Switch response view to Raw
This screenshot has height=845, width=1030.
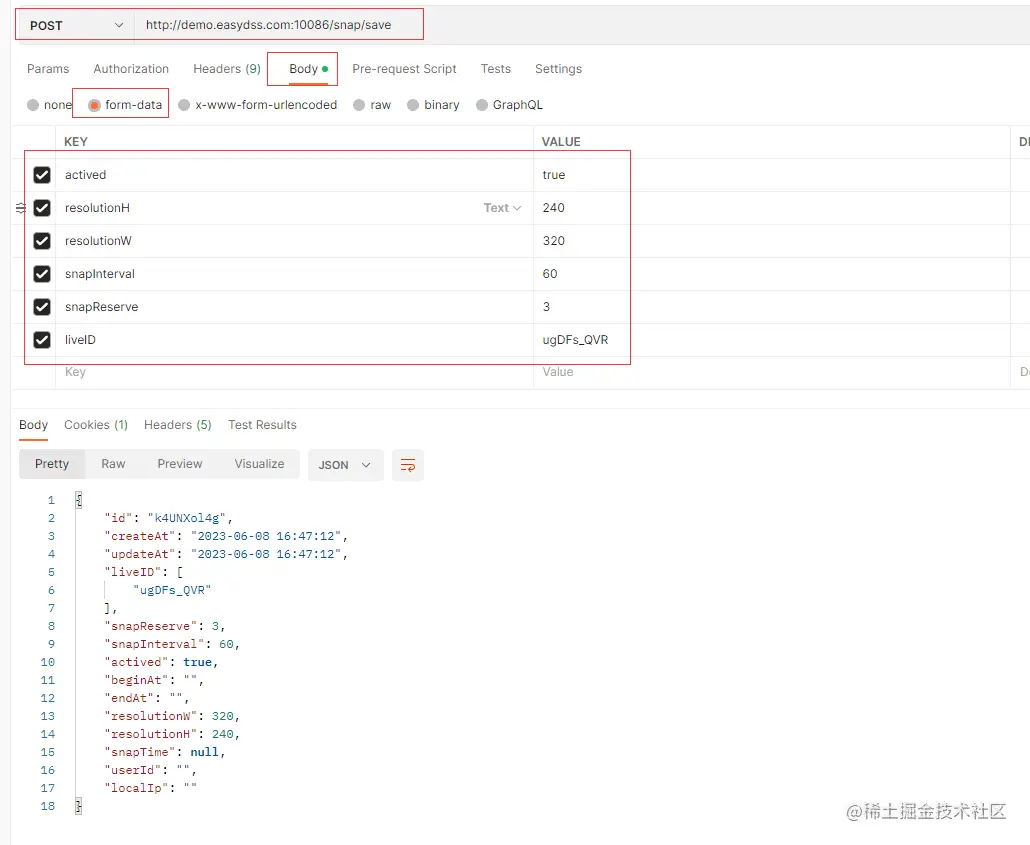point(113,464)
